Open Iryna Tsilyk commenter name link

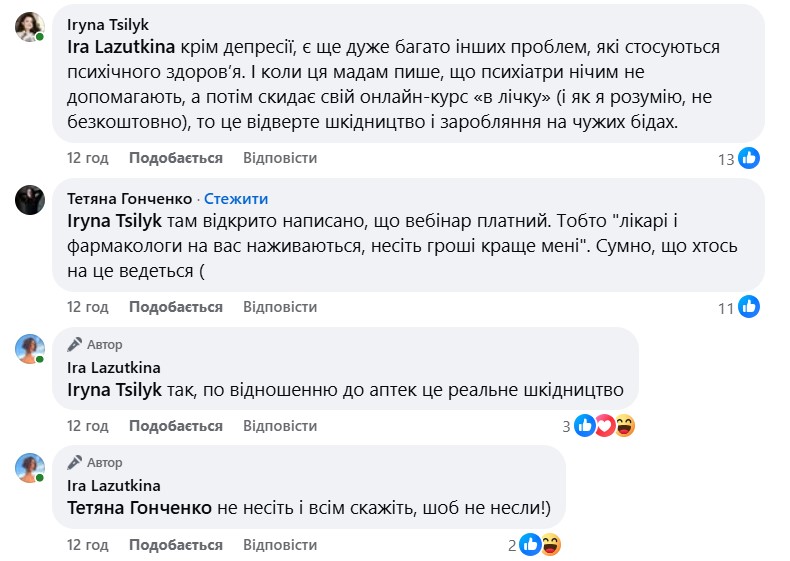click(x=108, y=23)
